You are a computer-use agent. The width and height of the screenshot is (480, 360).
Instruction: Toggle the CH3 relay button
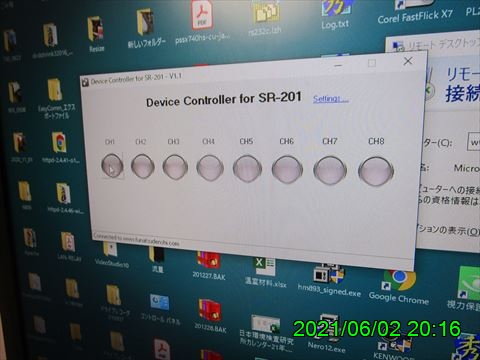coord(175,167)
